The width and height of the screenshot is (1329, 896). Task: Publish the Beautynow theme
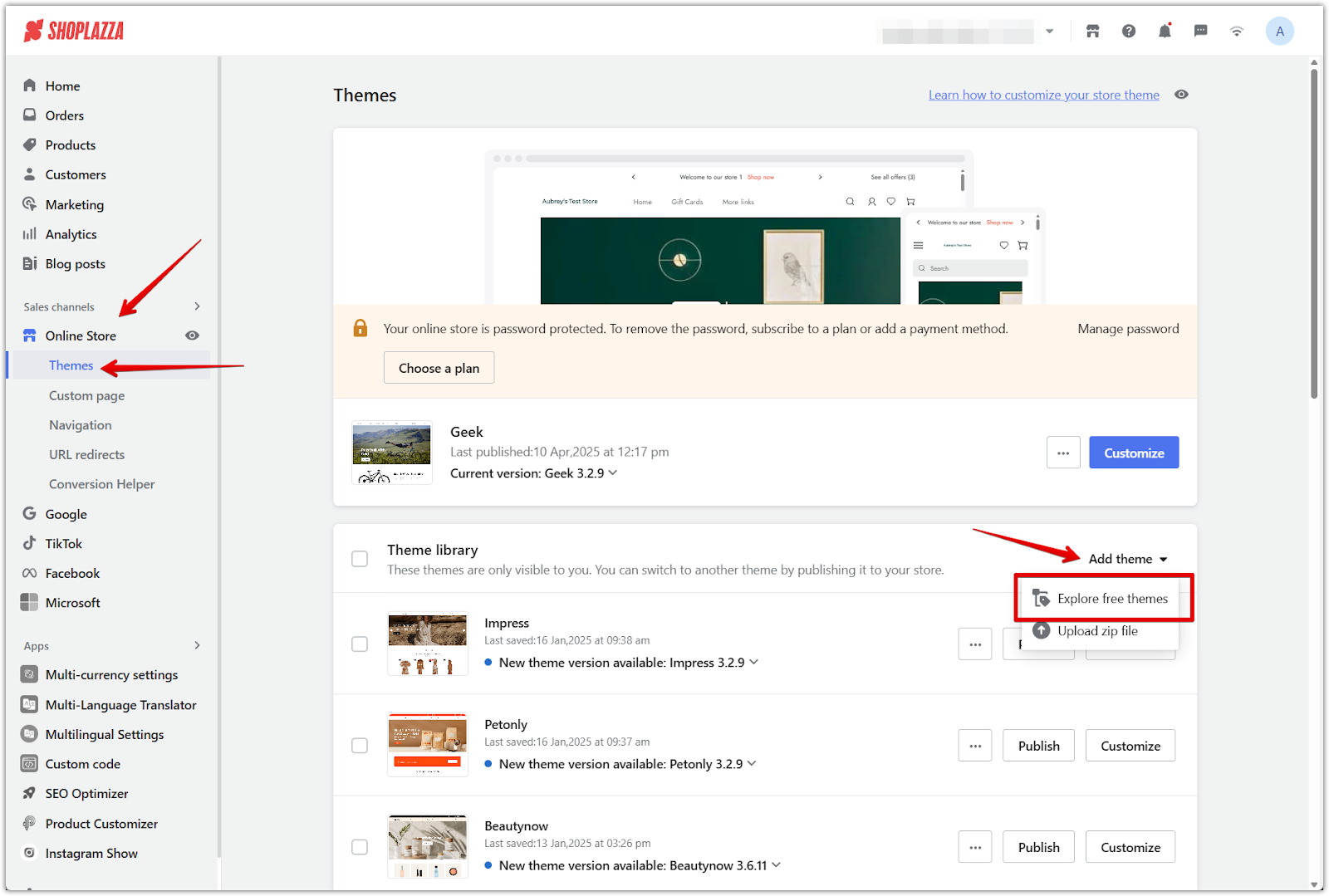click(1038, 847)
